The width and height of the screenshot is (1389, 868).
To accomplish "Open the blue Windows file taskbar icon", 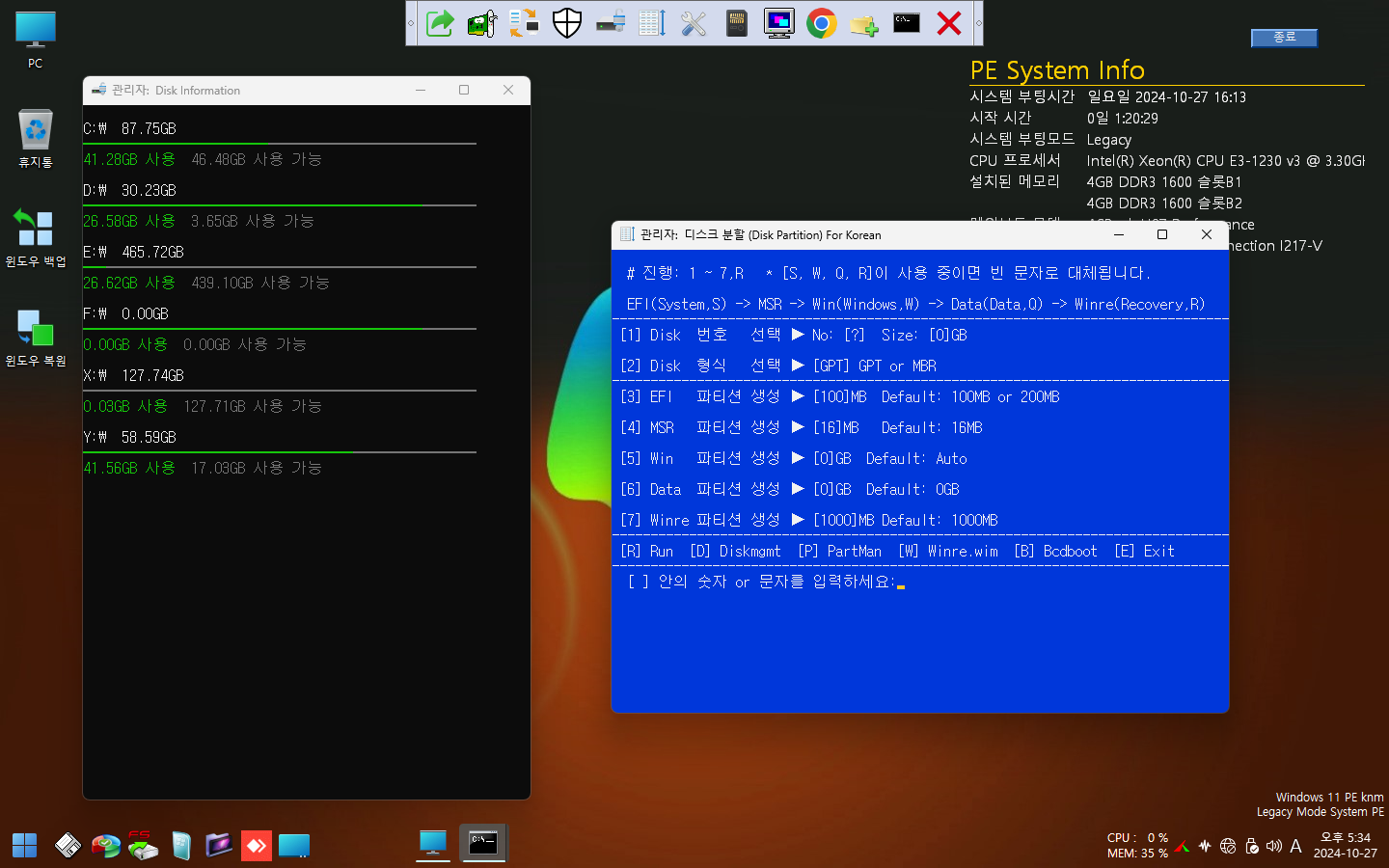I will tap(181, 846).
